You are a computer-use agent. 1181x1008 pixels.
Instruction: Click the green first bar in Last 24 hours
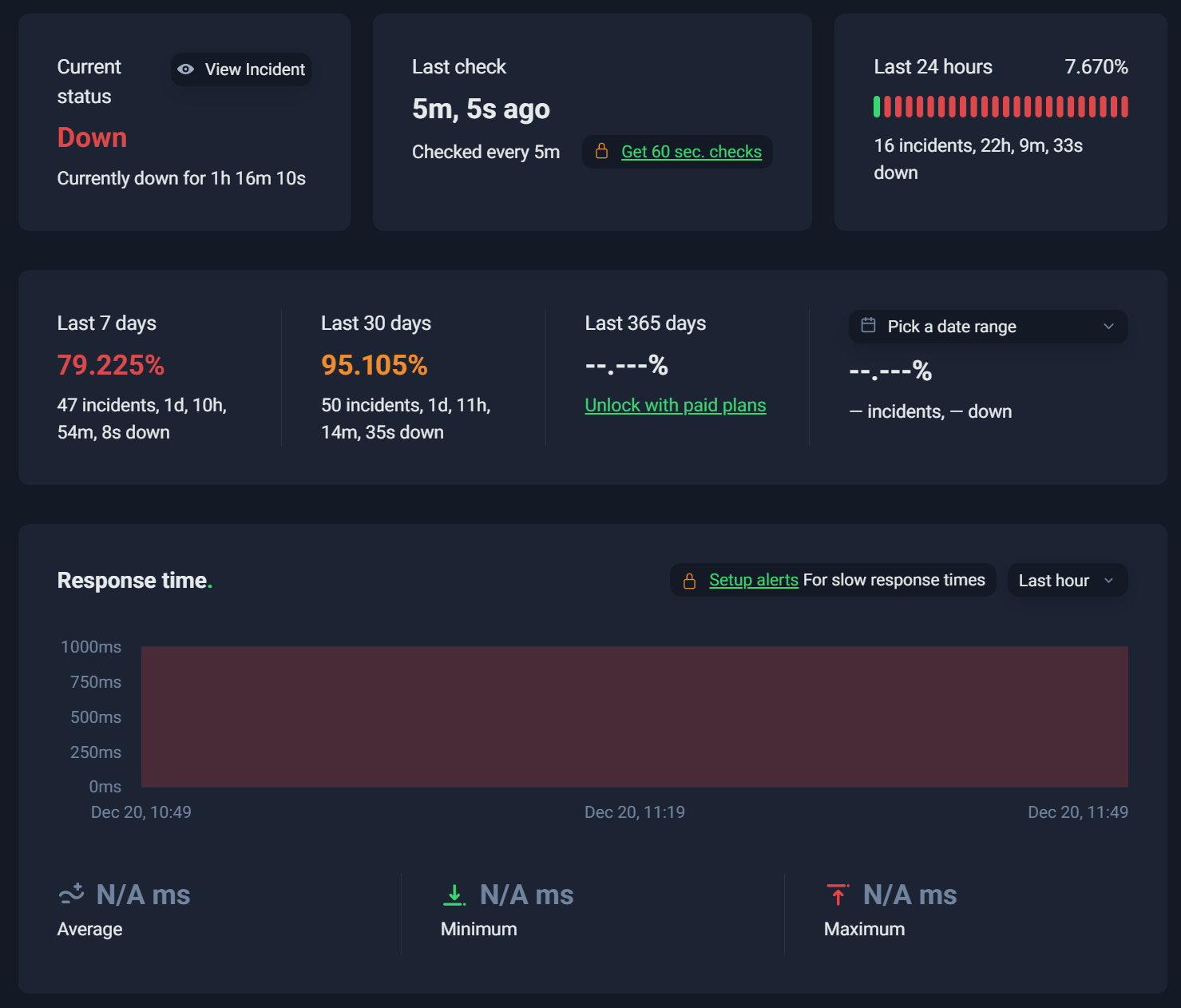tap(877, 106)
